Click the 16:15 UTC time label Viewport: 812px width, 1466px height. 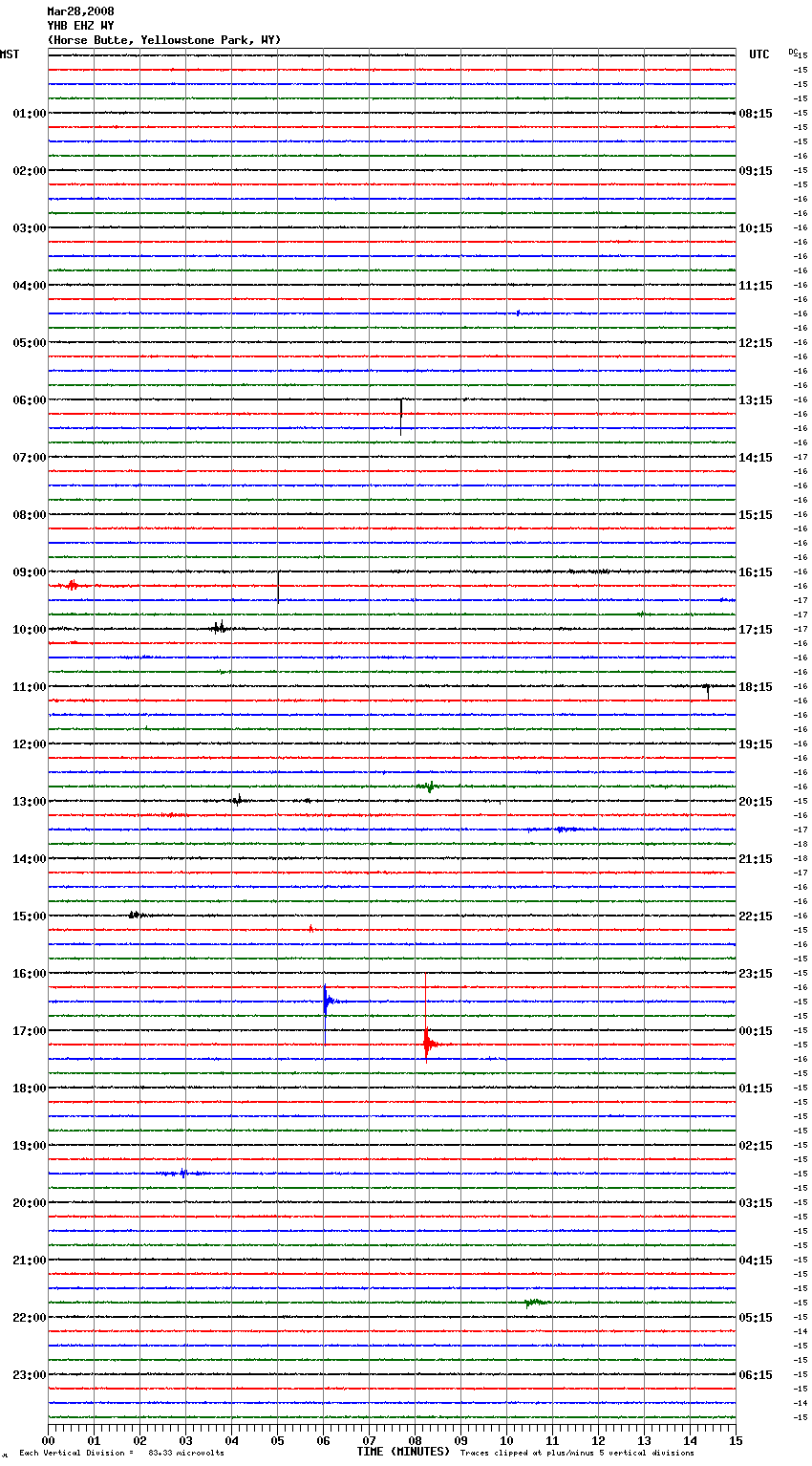[x=756, y=572]
